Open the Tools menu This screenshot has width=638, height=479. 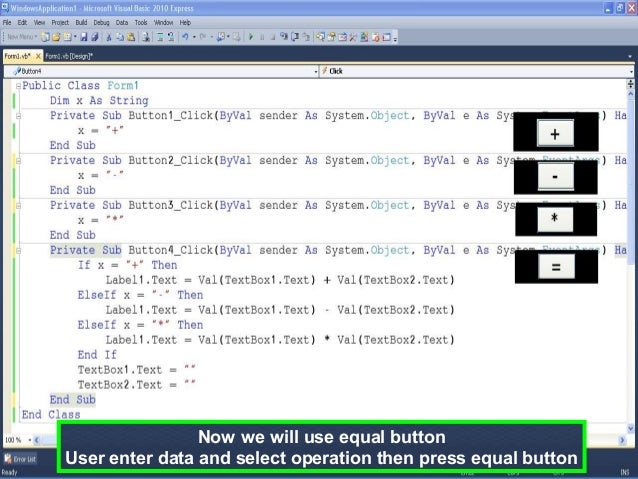click(141, 23)
